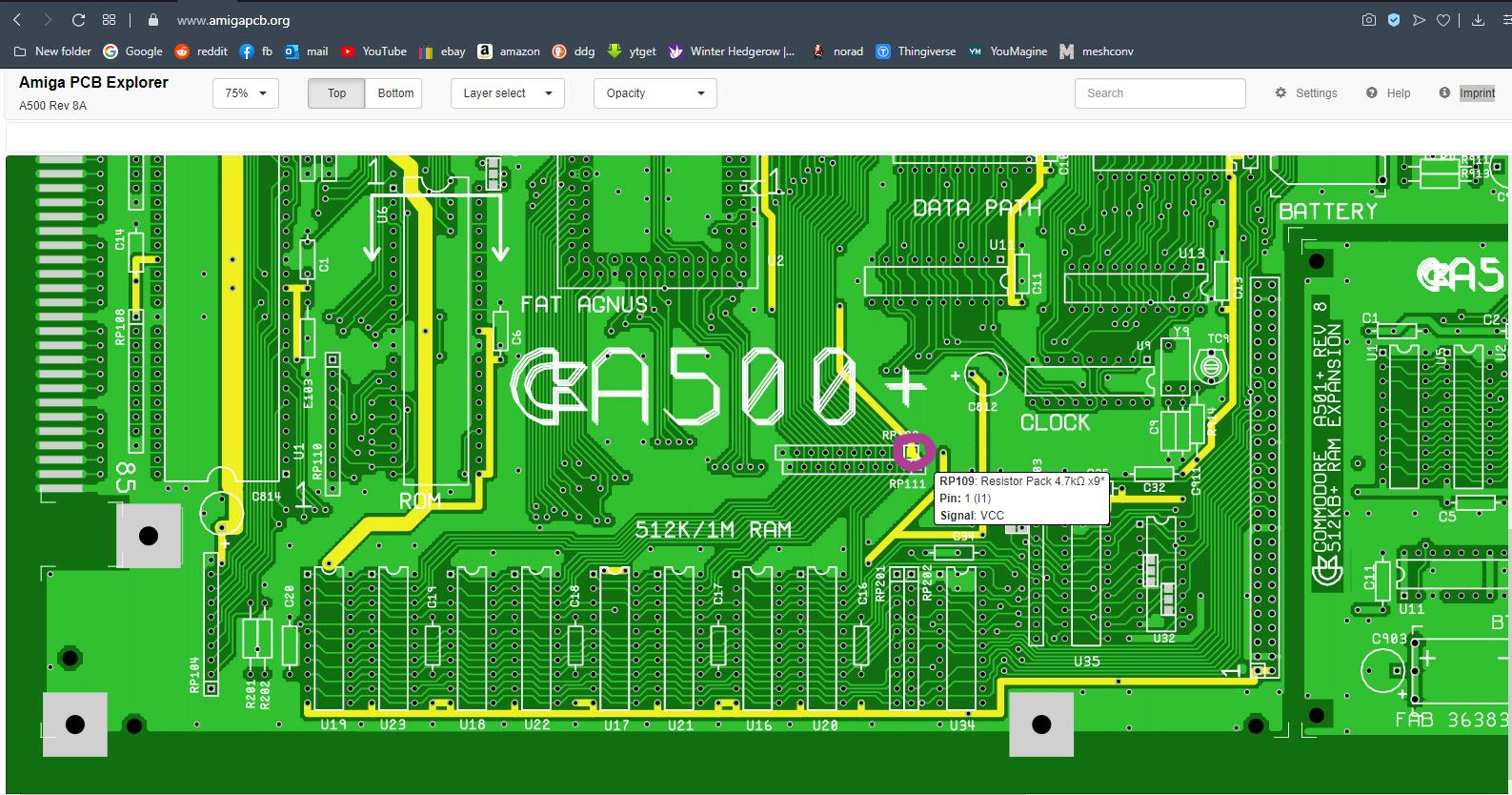Screen dimensions: 1512x795
Task: Open the norad bookmark
Action: click(x=837, y=51)
